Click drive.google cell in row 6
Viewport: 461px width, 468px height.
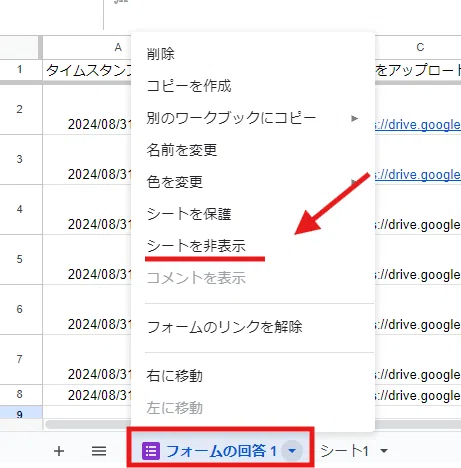tap(418, 310)
